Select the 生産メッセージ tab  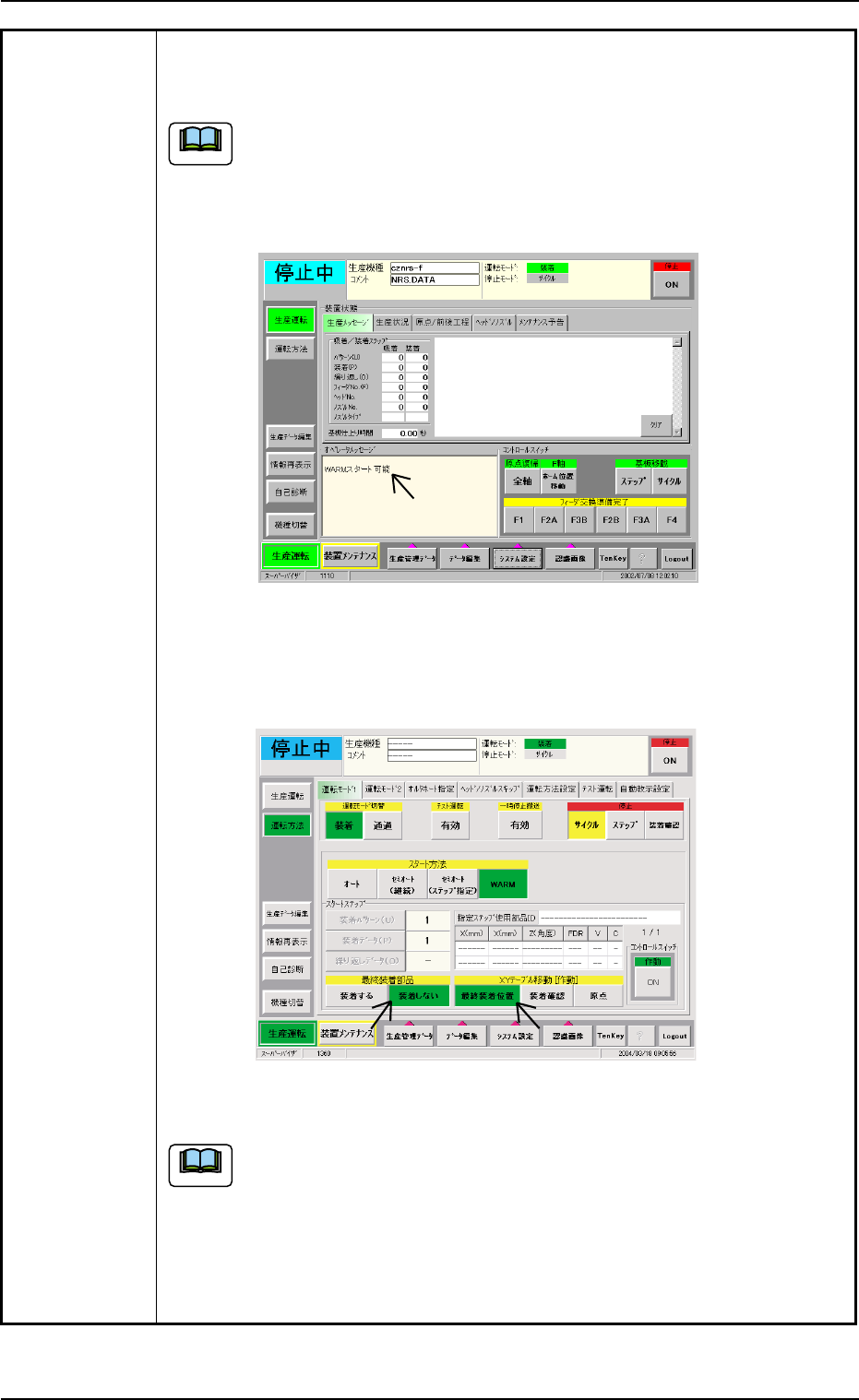348,323
